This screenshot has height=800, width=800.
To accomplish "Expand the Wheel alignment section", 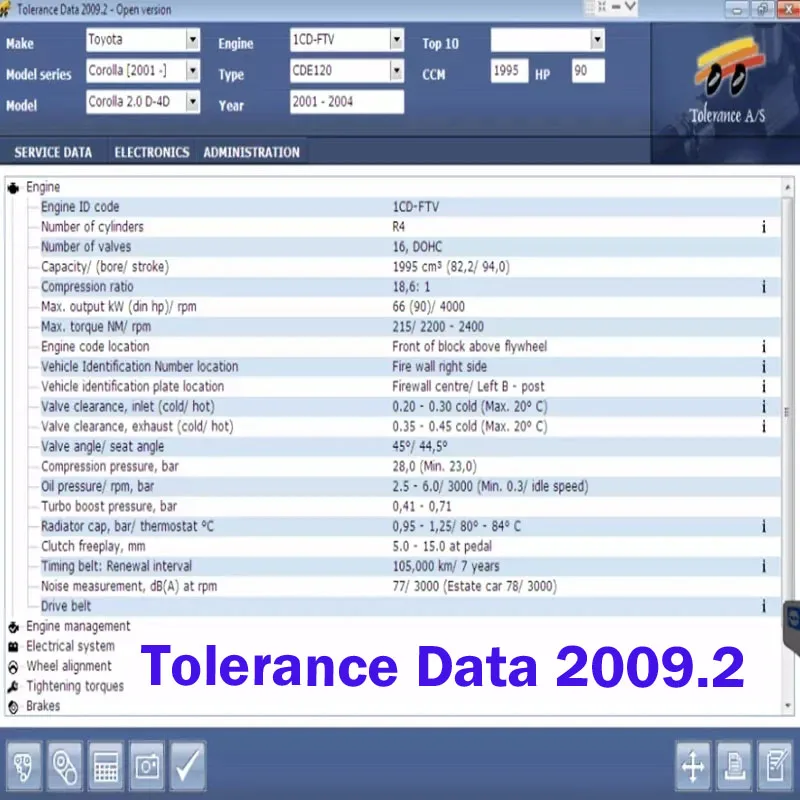I will (x=69, y=666).
